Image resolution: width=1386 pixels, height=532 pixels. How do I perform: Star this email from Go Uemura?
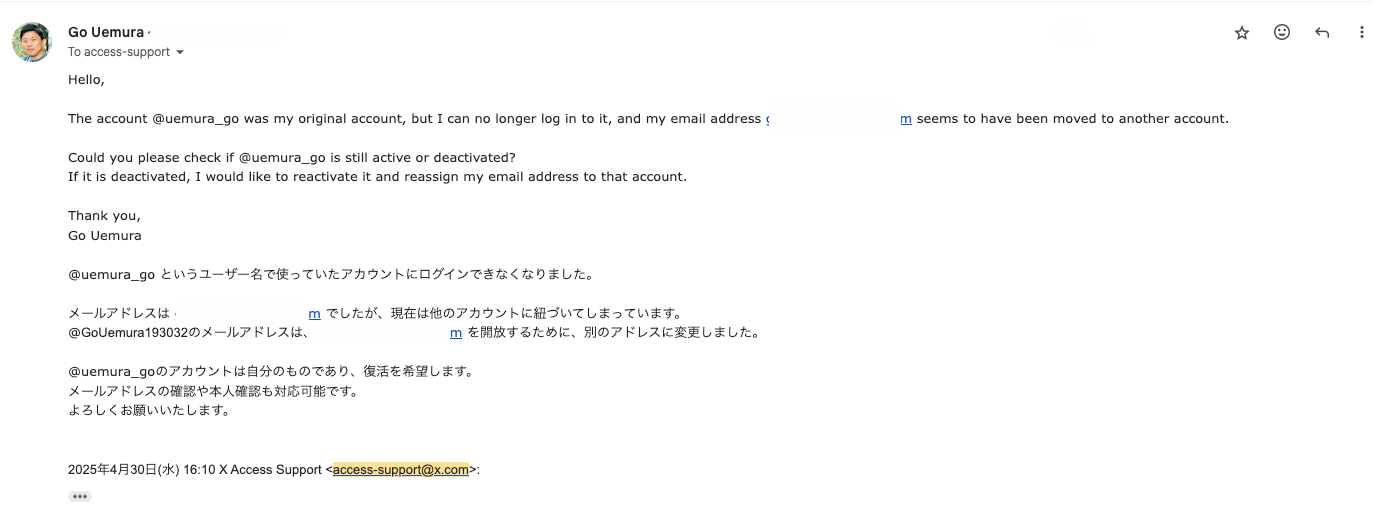point(1242,32)
